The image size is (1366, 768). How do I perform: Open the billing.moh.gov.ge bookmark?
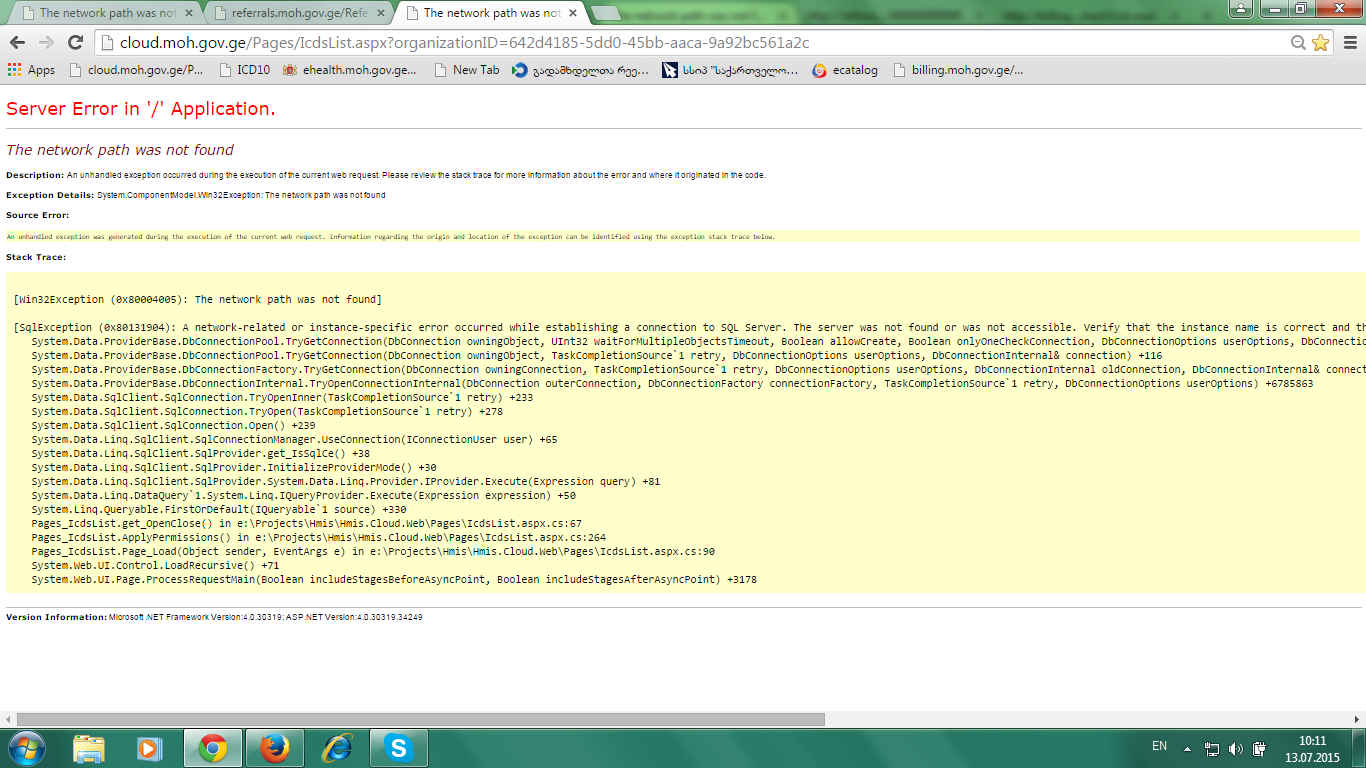pos(958,70)
